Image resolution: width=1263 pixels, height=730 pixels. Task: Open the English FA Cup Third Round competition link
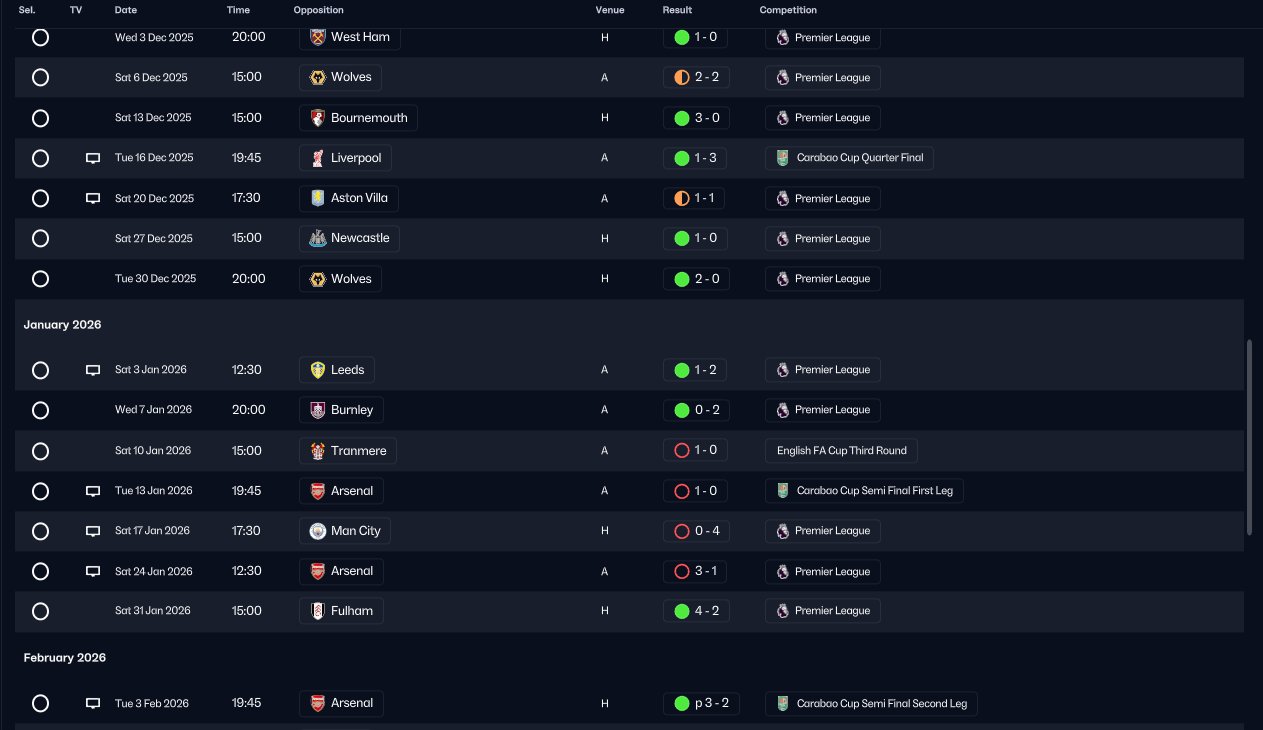point(841,451)
